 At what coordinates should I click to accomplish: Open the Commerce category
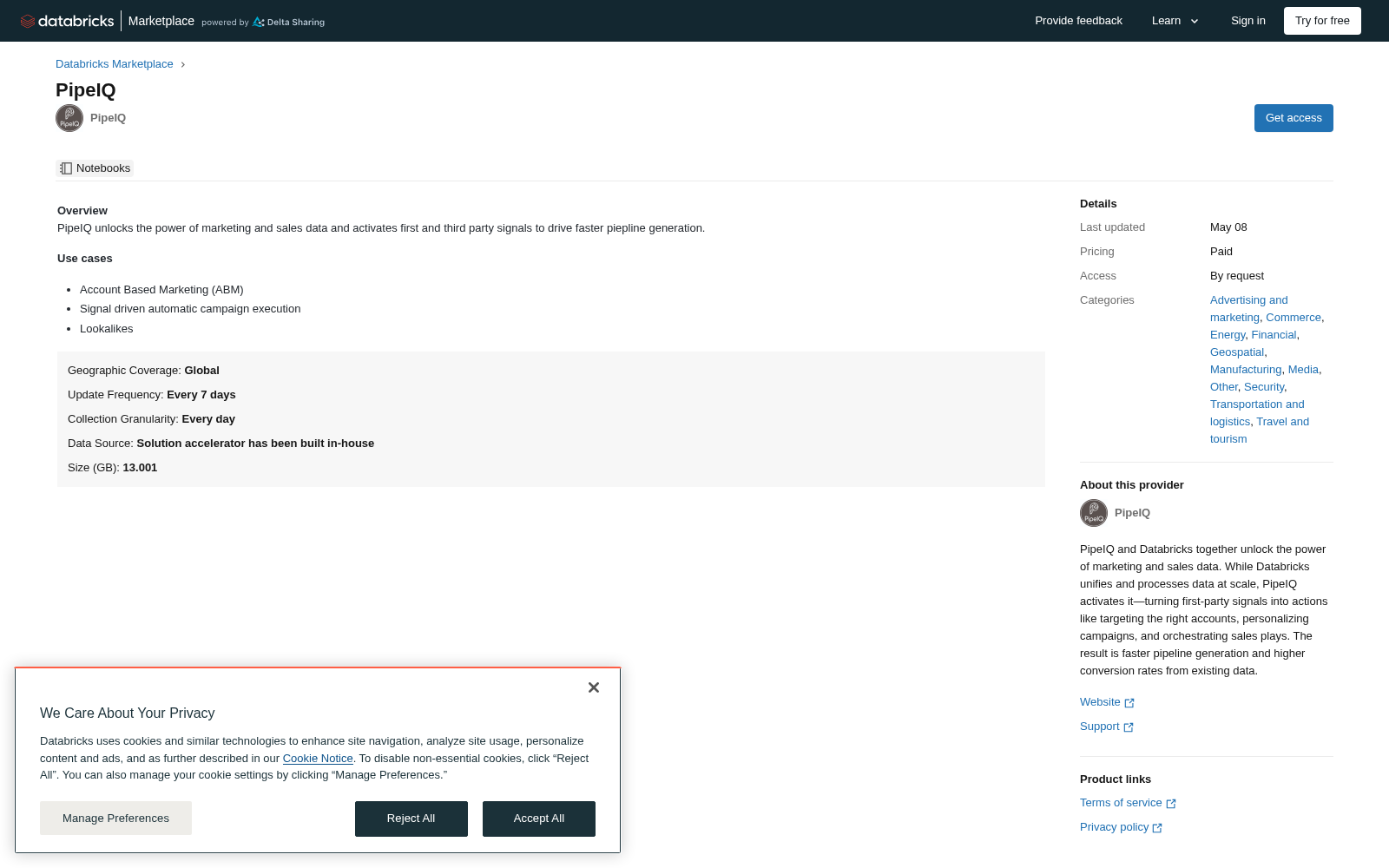1294,318
